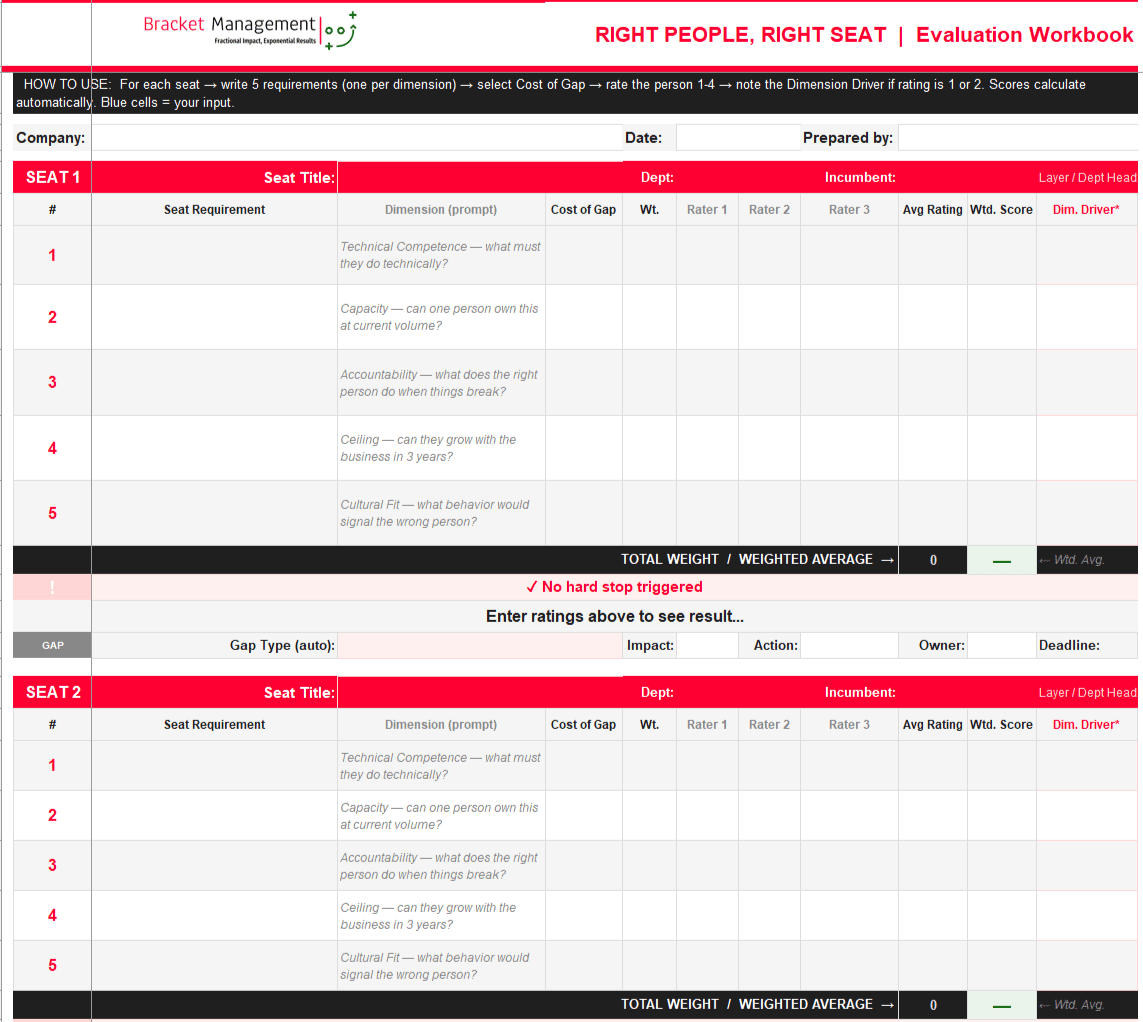Click Seat 2 total weight value 0
This screenshot has width=1143, height=1022.
933,1005
